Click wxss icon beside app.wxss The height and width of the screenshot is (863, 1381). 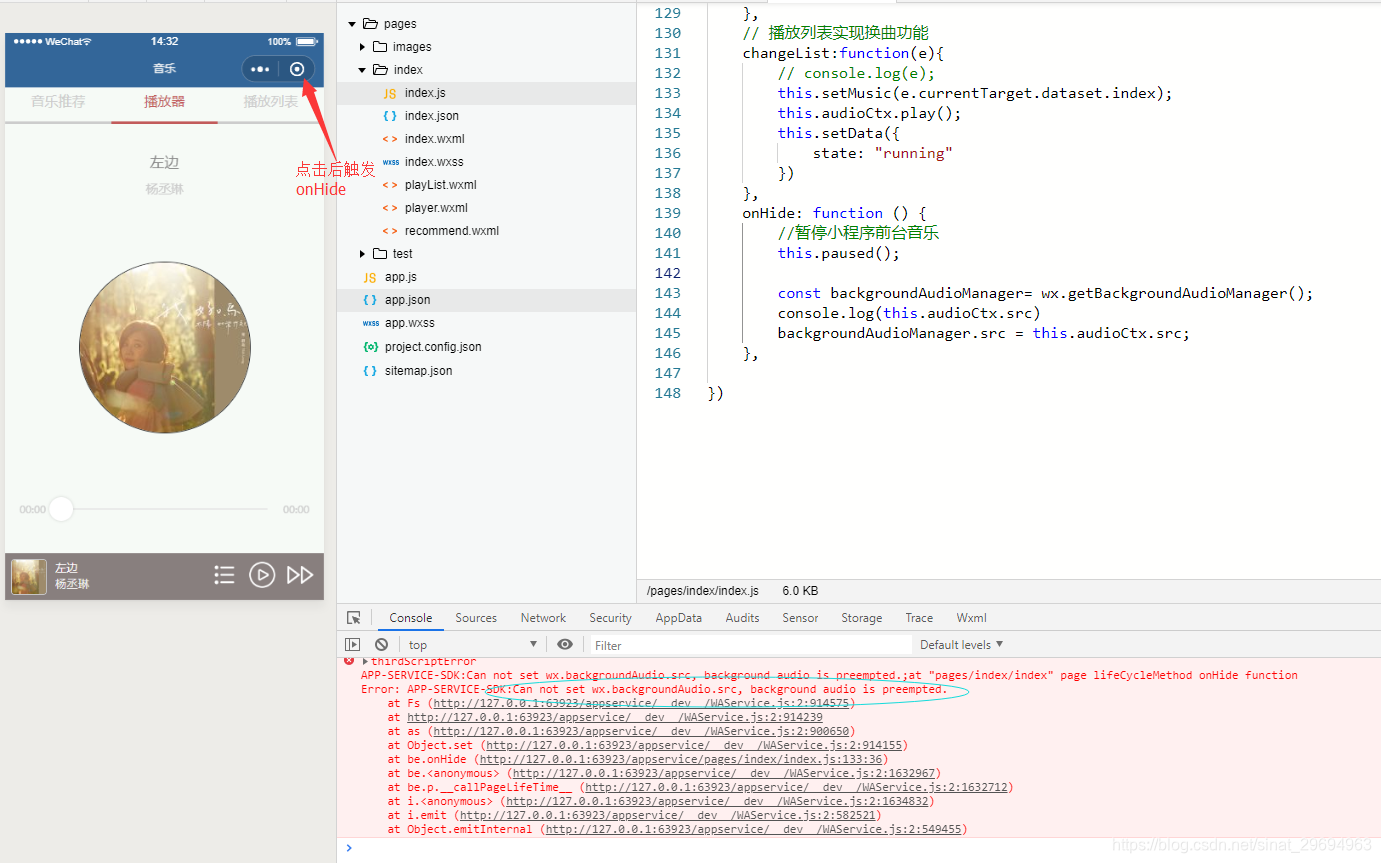(370, 323)
